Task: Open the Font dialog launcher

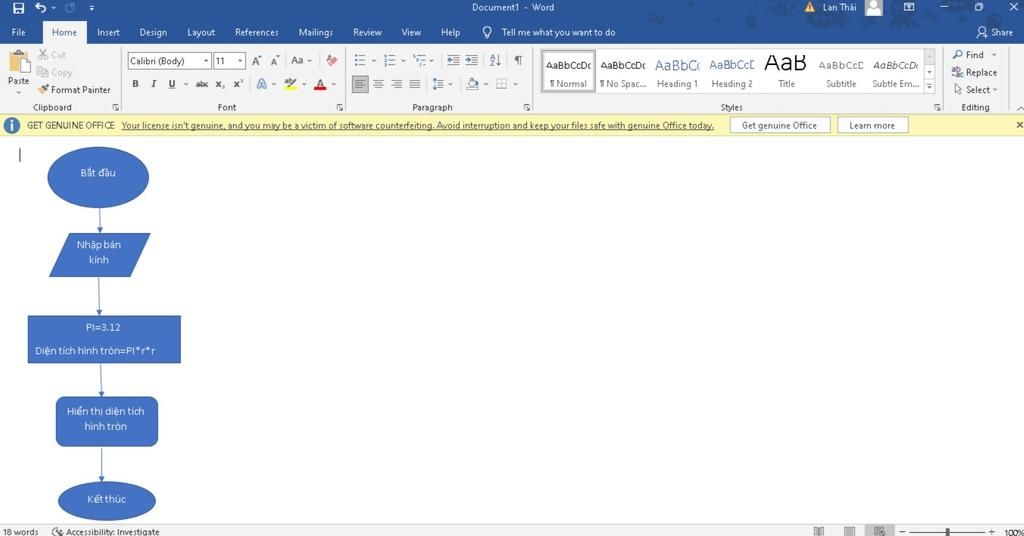Action: tap(340, 107)
